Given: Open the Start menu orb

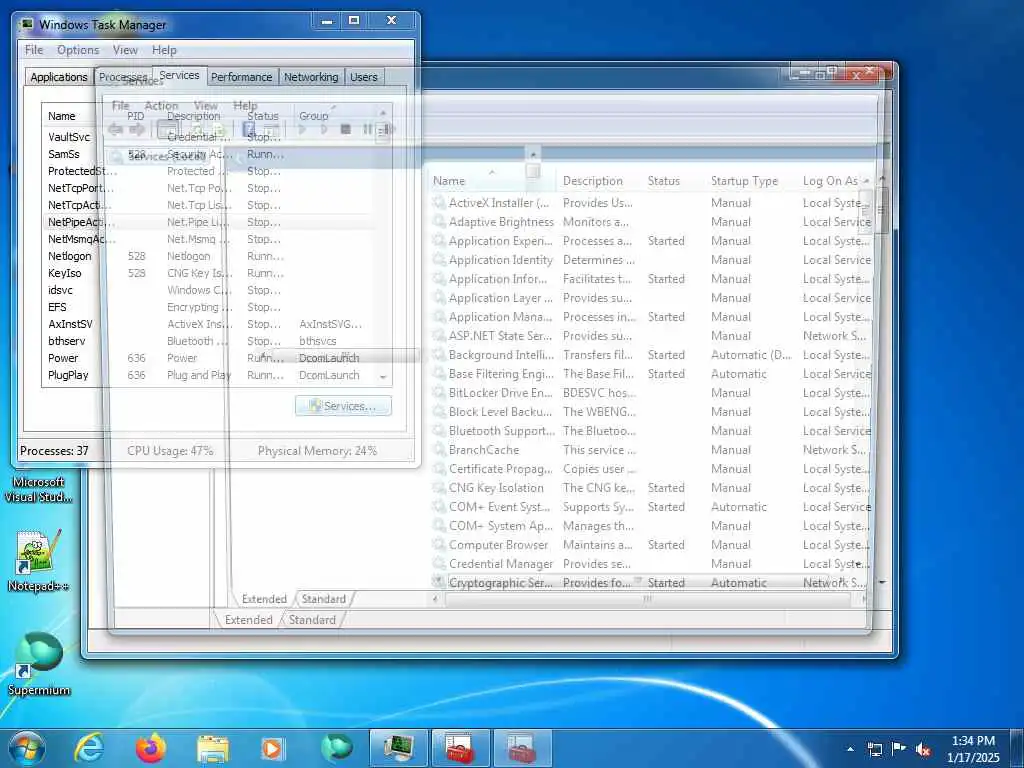Looking at the screenshot, I should point(26,748).
